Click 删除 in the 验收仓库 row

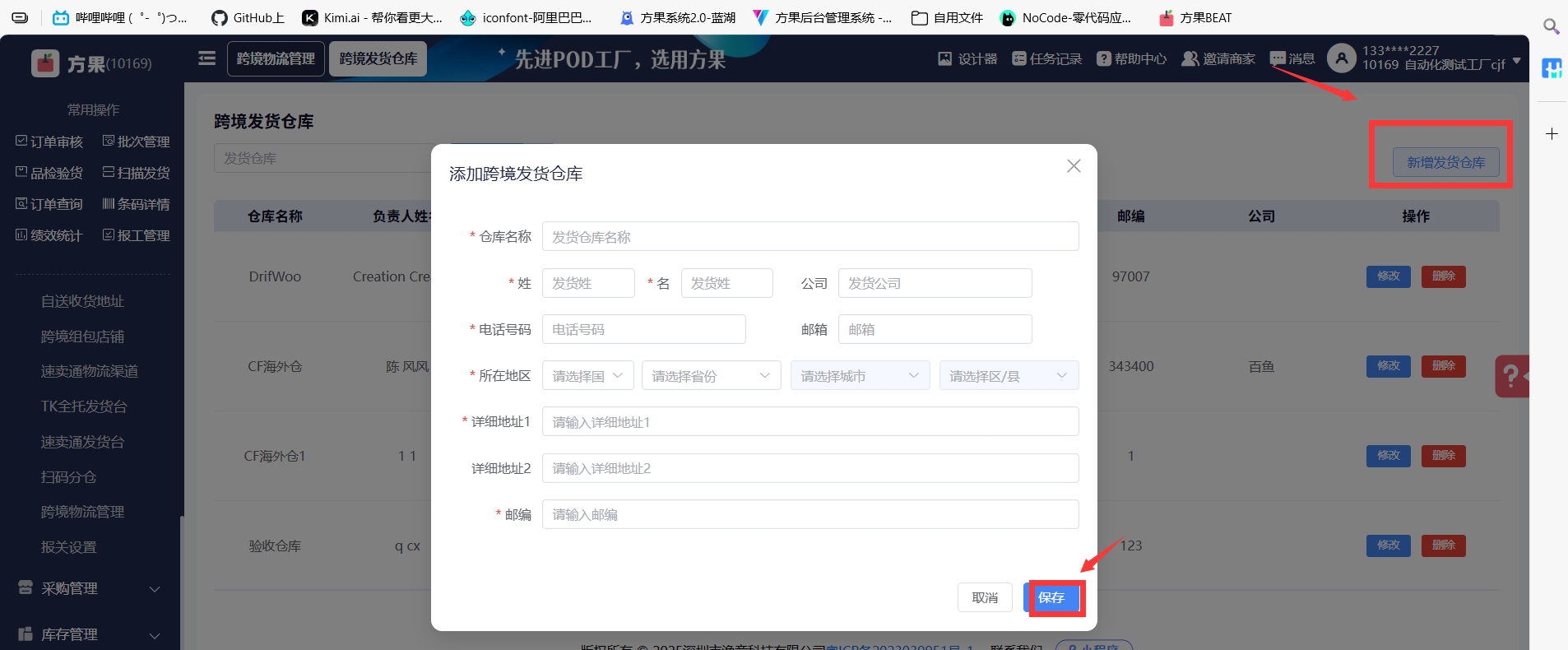tap(1444, 546)
